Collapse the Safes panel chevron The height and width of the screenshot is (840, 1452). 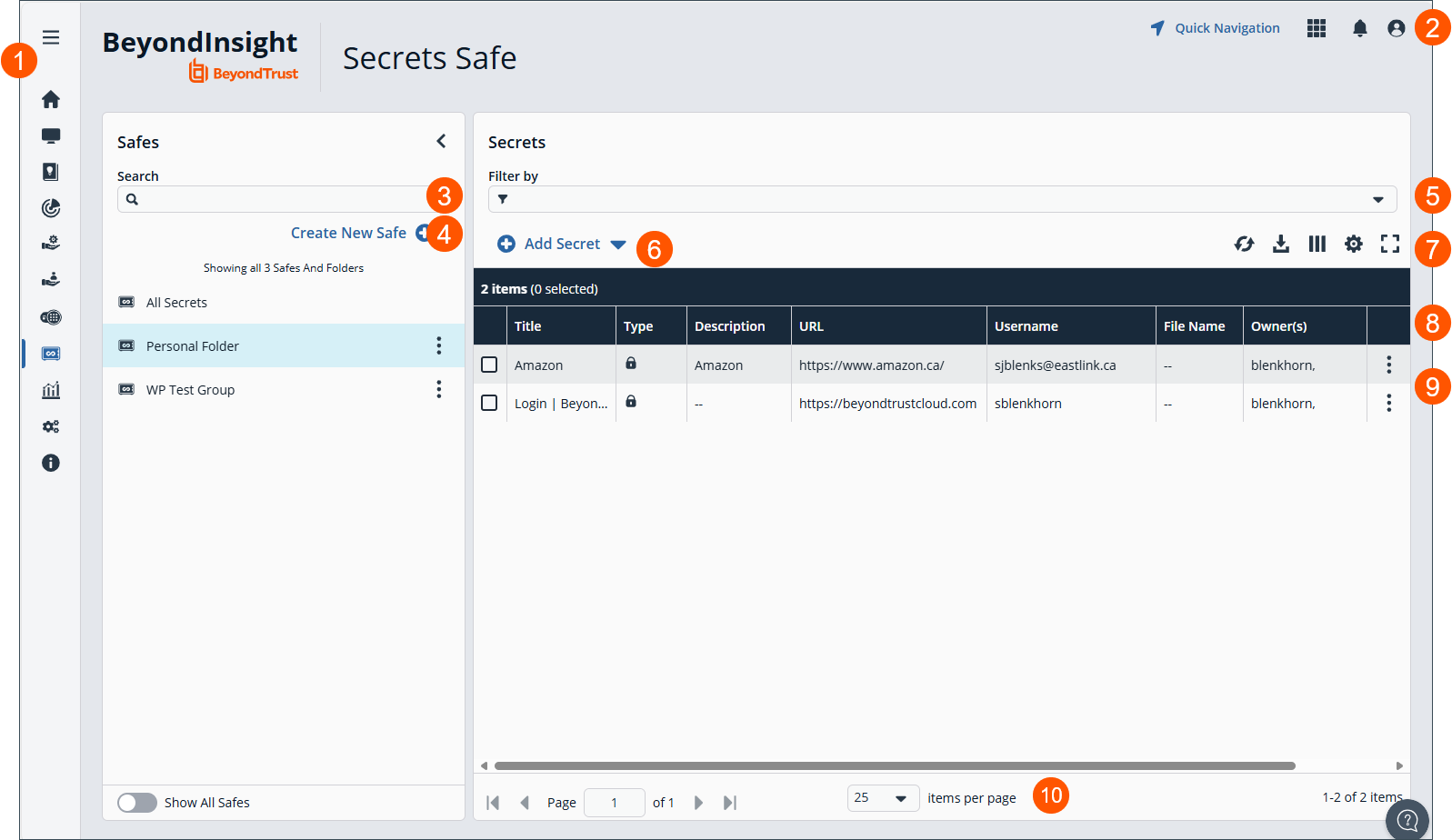(x=441, y=141)
